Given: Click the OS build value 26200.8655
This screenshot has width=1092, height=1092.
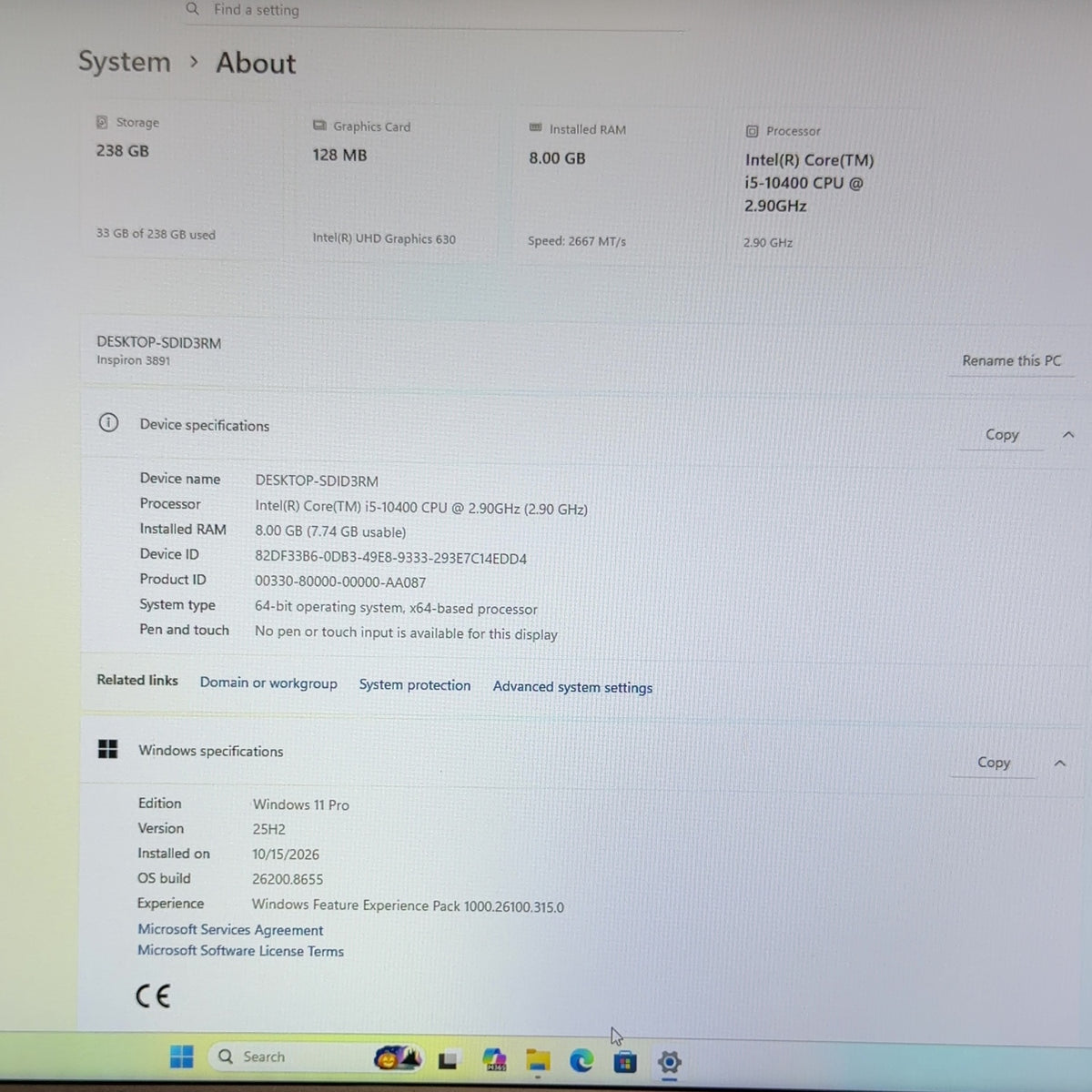Looking at the screenshot, I should (288, 879).
